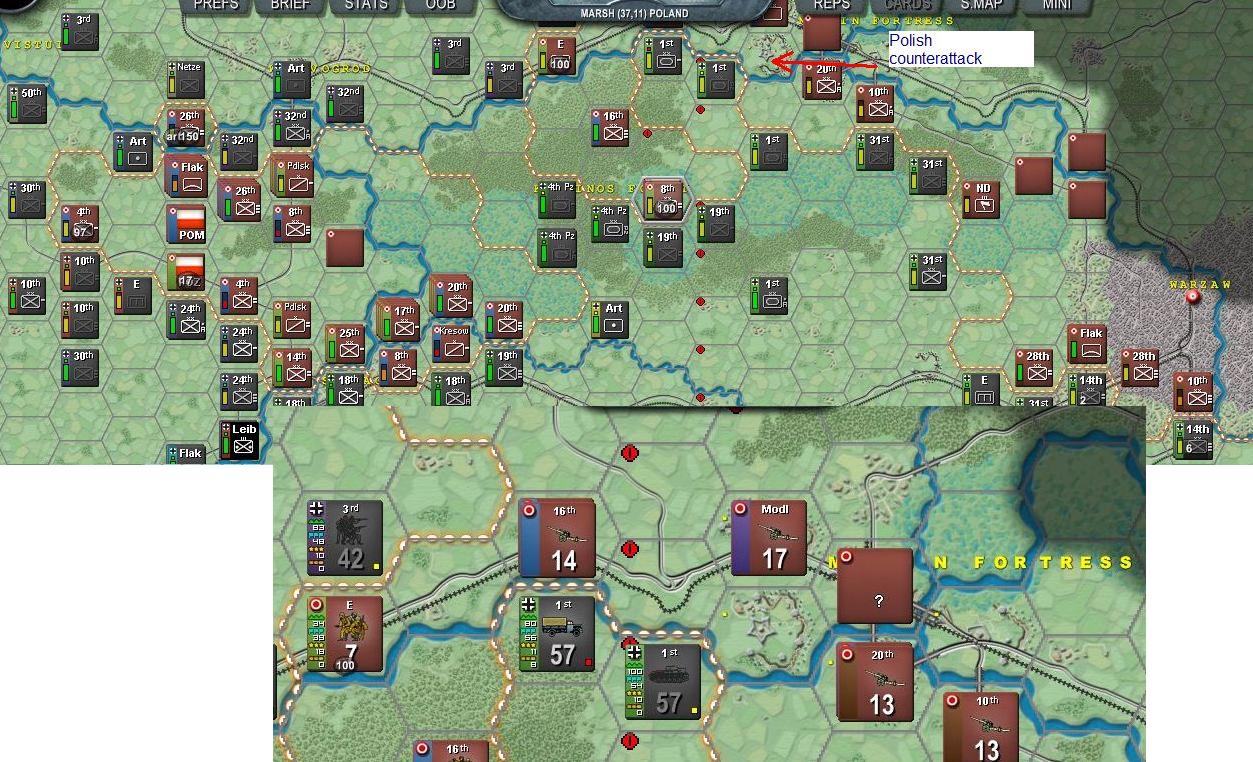Viewport: 1253px width, 762px height.
Task: Select the E cavalry counter showing 7
Action: 345,634
